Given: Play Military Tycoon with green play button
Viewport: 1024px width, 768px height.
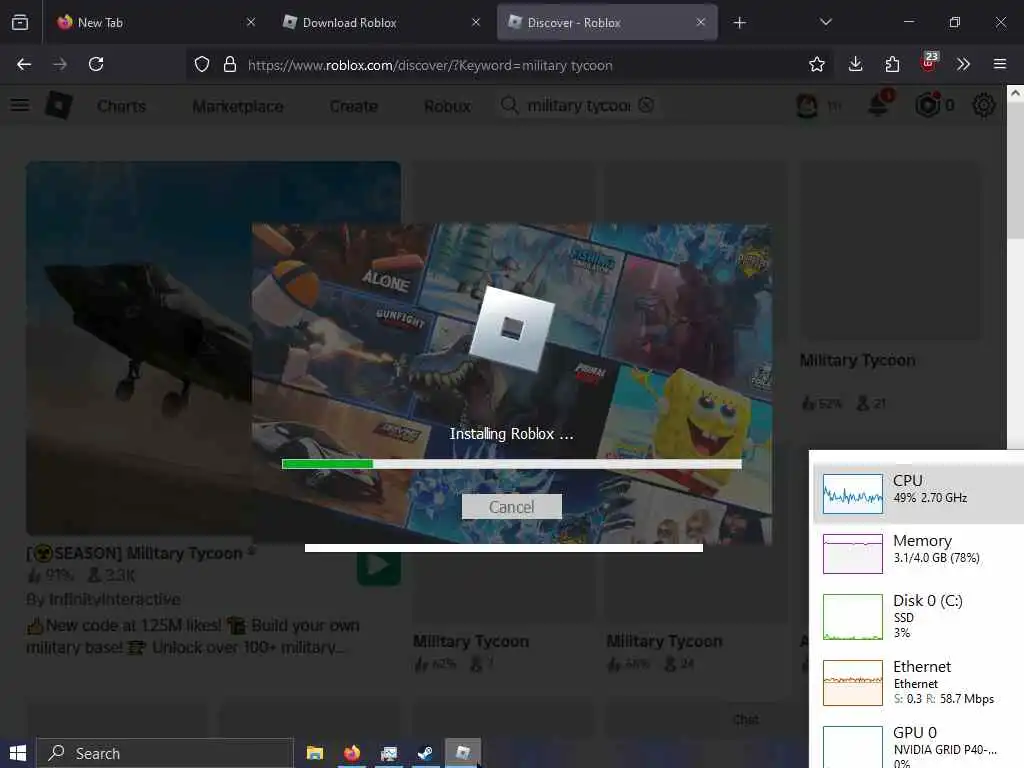Looking at the screenshot, I should [x=379, y=566].
